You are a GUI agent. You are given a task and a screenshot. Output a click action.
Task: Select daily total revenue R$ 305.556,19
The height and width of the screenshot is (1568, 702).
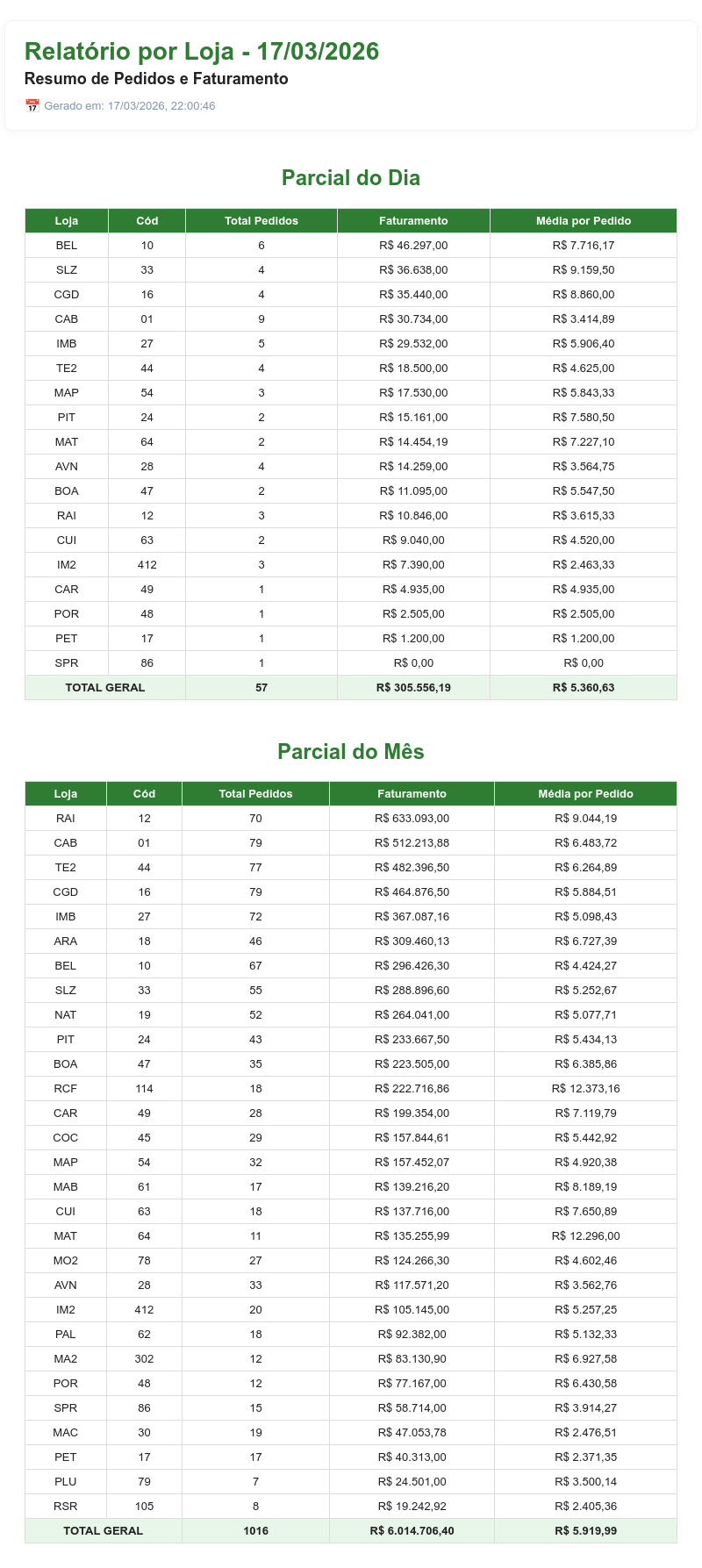pyautogui.click(x=413, y=688)
